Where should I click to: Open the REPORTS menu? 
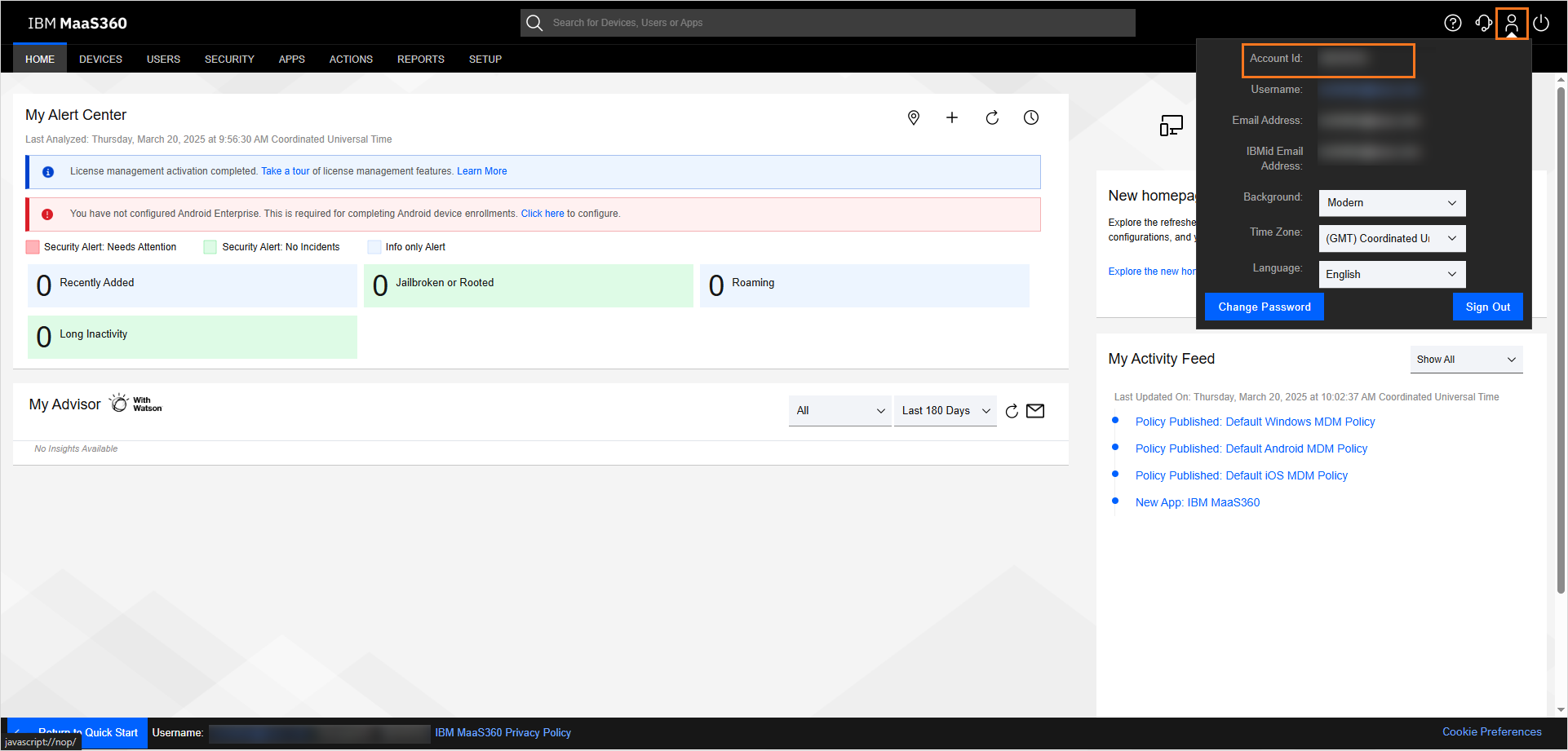coord(420,59)
